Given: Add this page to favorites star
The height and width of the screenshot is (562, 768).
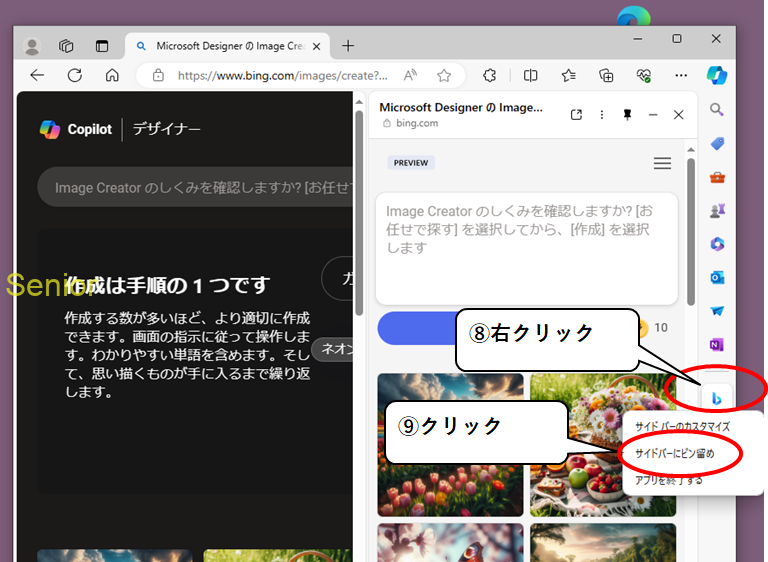Looking at the screenshot, I should [444, 75].
